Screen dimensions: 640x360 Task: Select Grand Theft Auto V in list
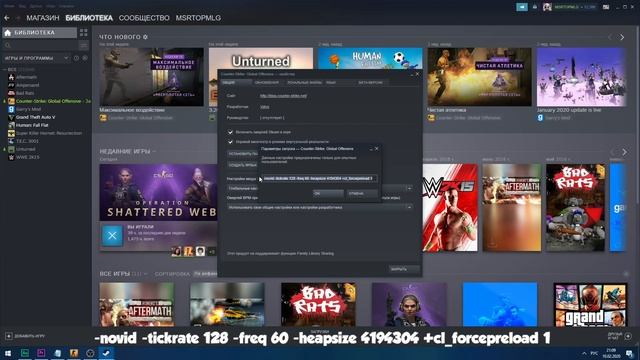click(x=36, y=117)
